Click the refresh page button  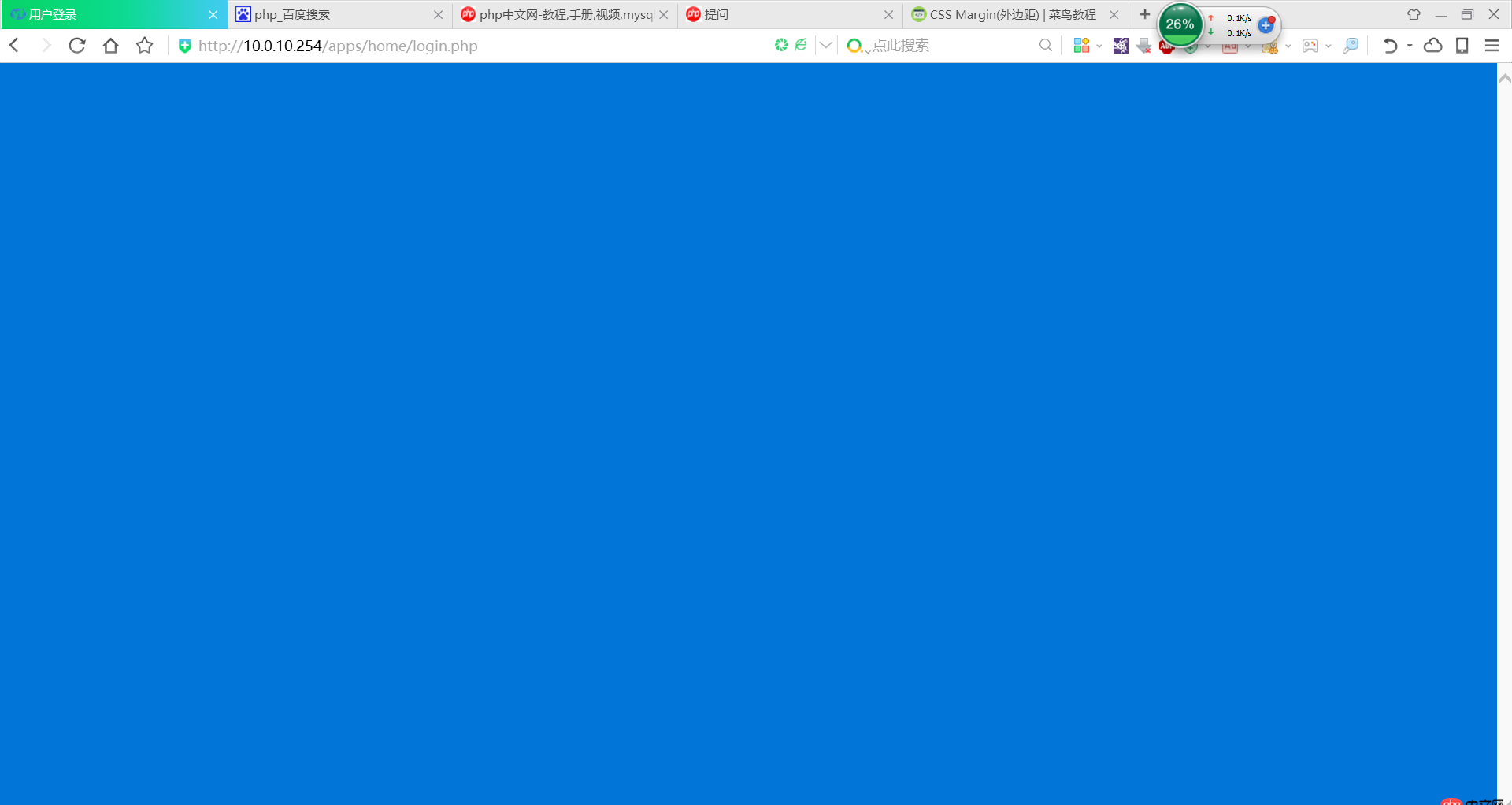76,45
